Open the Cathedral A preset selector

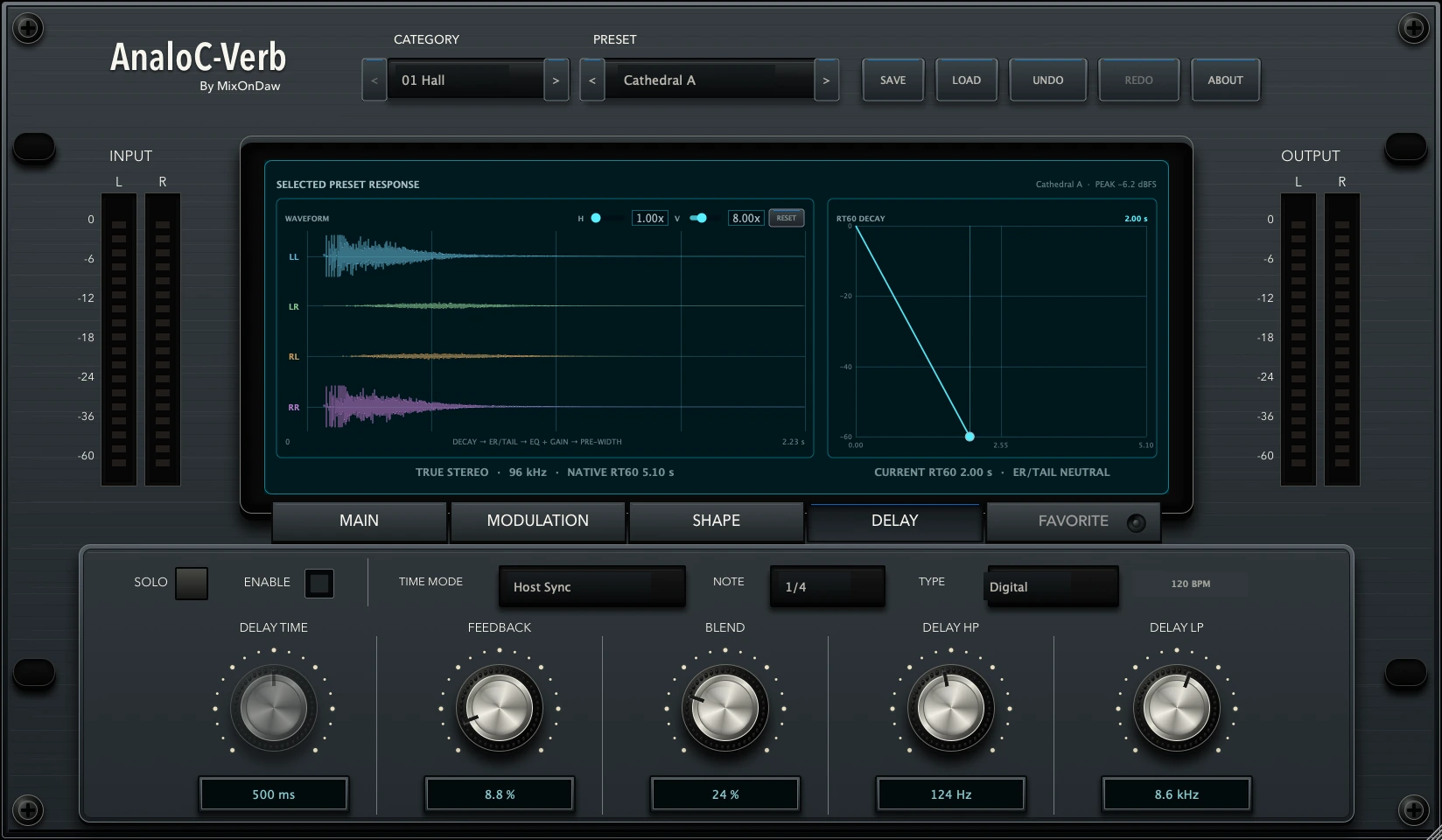point(710,80)
